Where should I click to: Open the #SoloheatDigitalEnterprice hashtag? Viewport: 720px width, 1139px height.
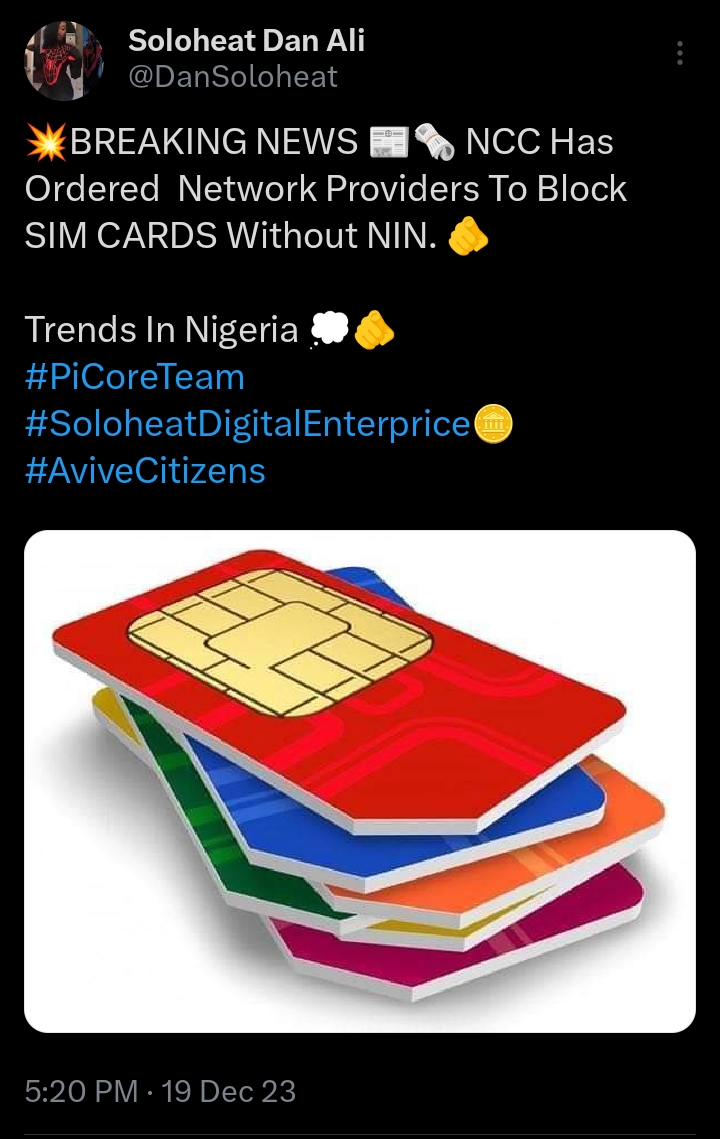(248, 424)
